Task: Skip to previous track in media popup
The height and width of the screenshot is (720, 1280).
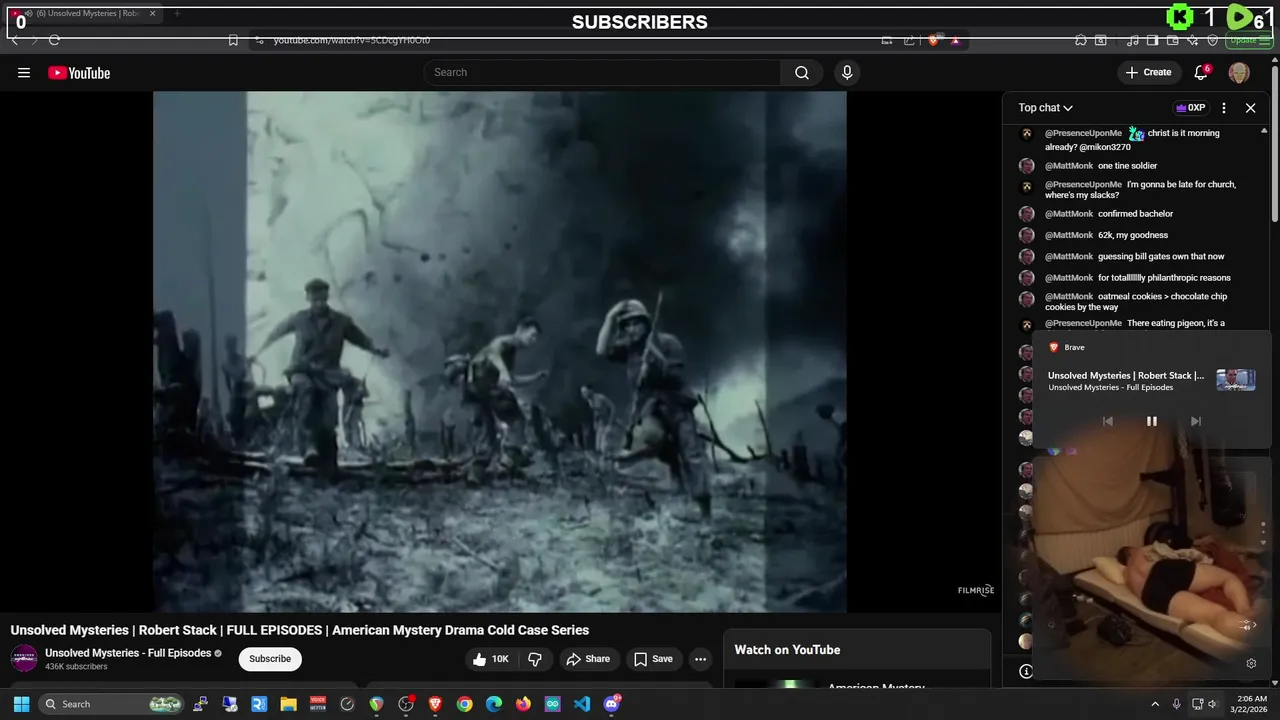Action: [1107, 421]
